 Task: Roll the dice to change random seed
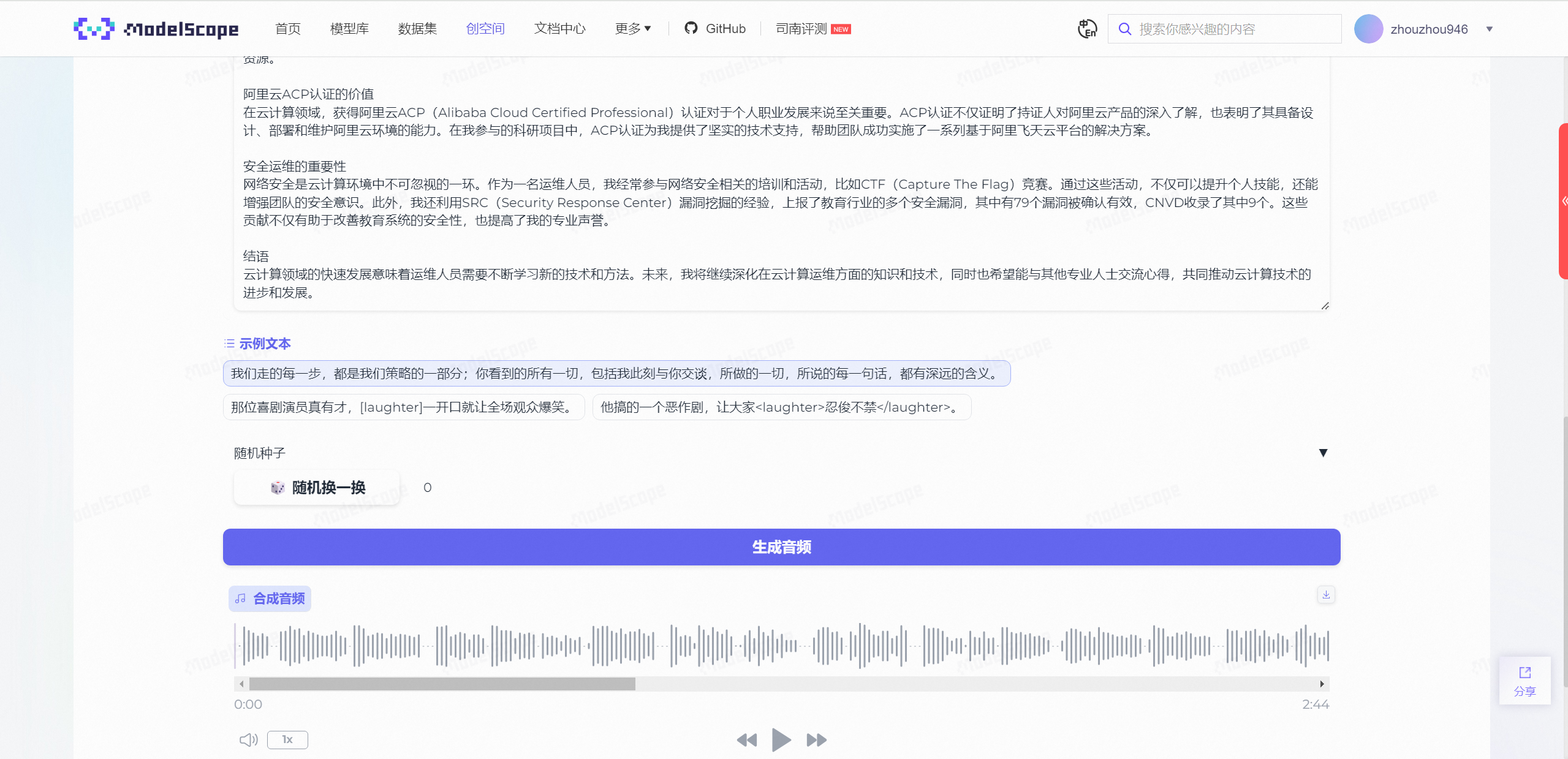click(316, 487)
